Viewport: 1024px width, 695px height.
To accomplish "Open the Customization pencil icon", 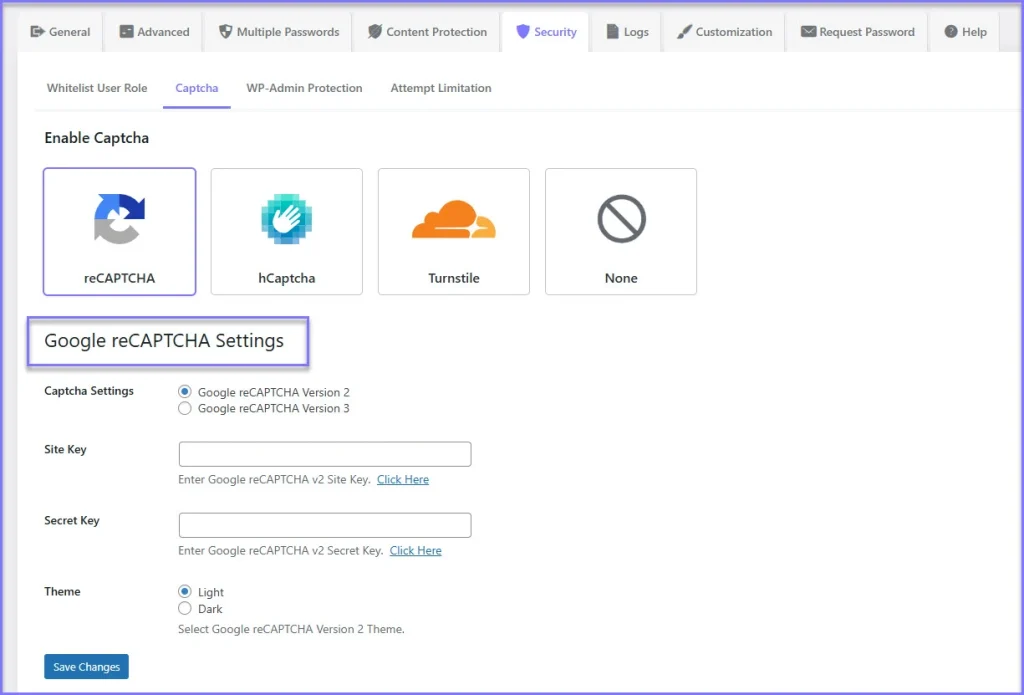I will tap(686, 31).
